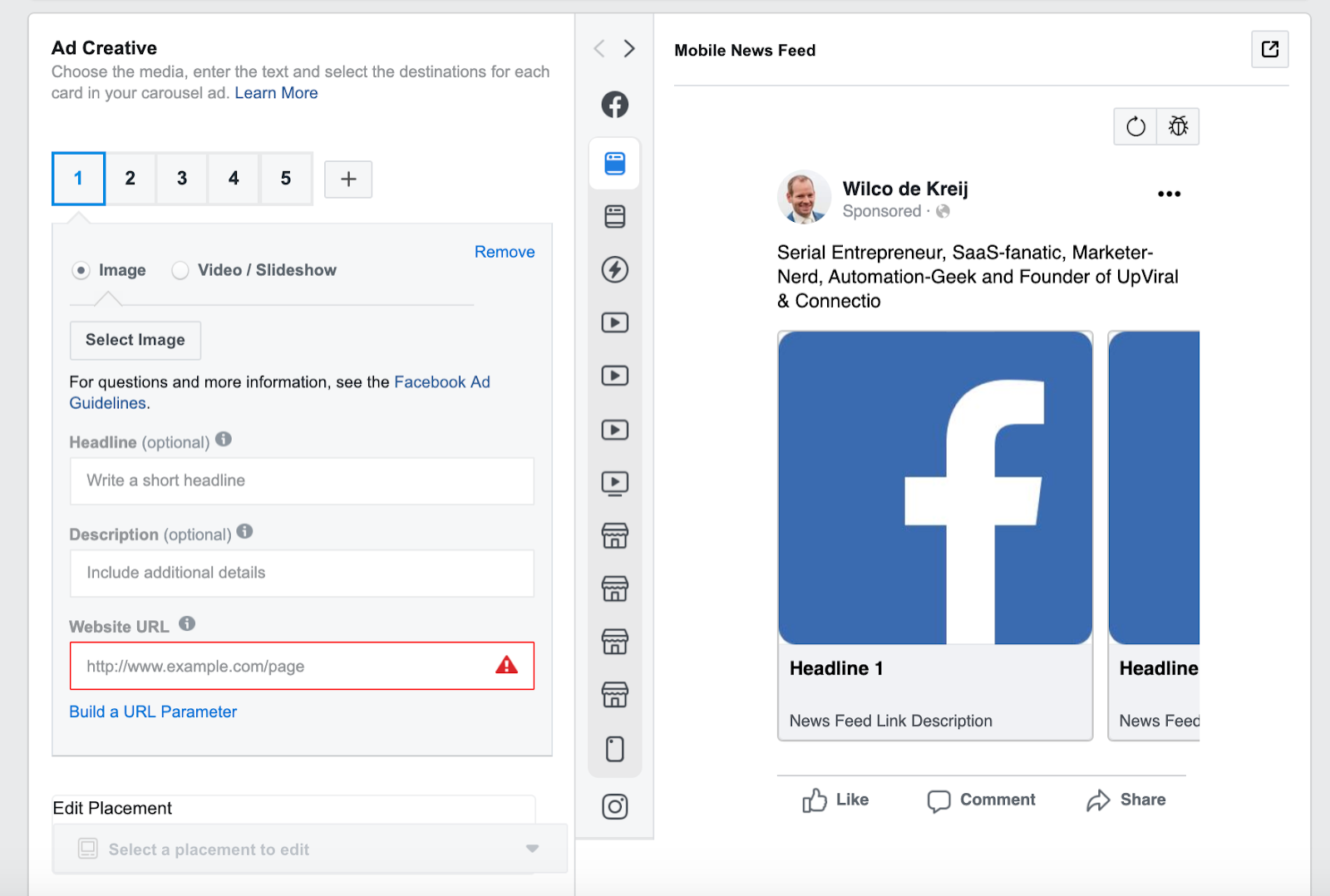Go to the next placement preview arrow

[x=629, y=48]
